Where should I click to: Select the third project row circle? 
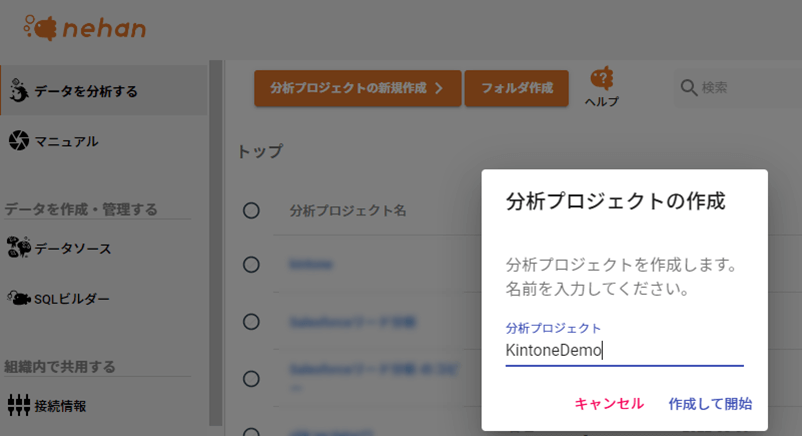pyautogui.click(x=251, y=379)
